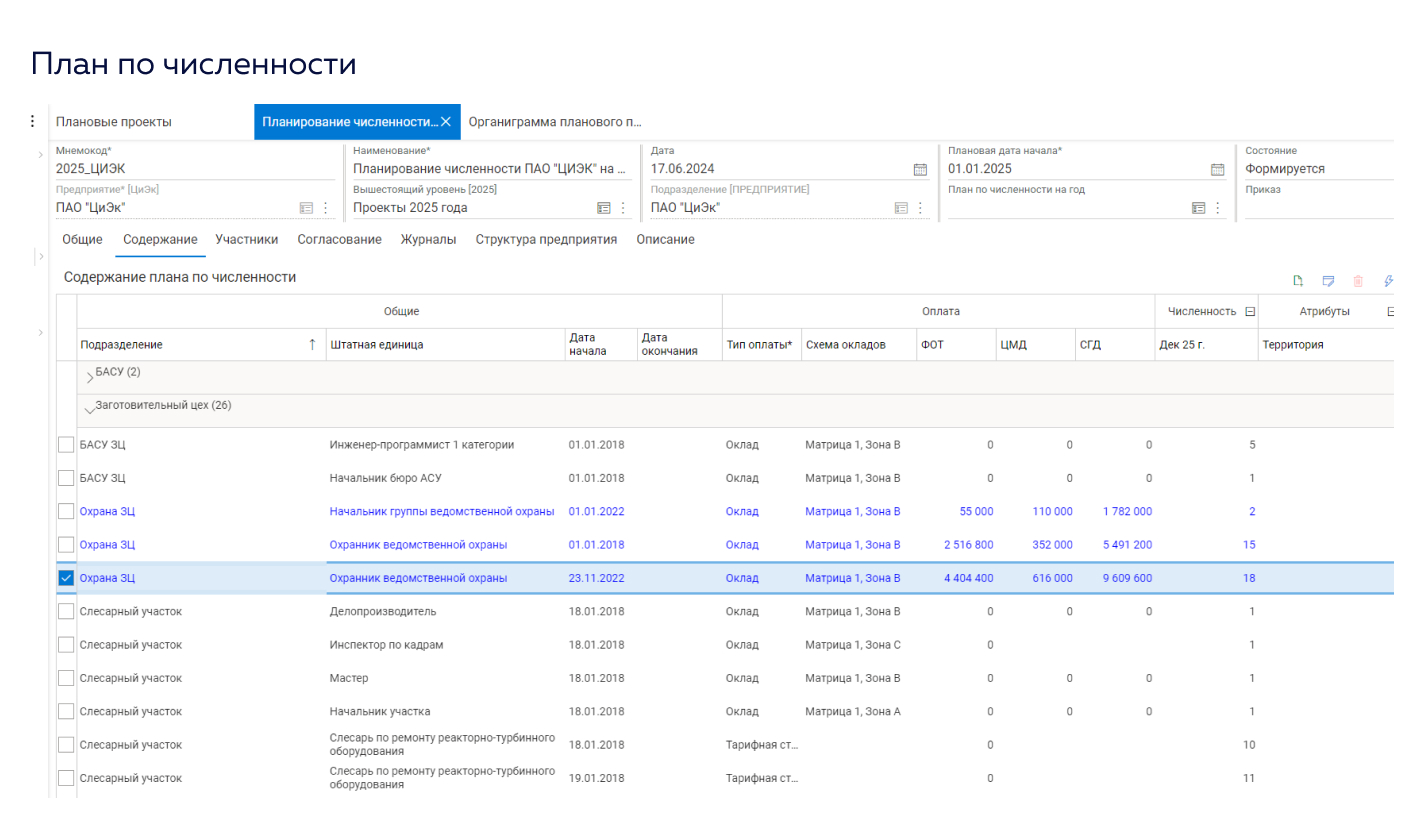Check the first БАСУ ЗЦ row checkbox
This screenshot has height=827, width=1424.
coord(66,444)
